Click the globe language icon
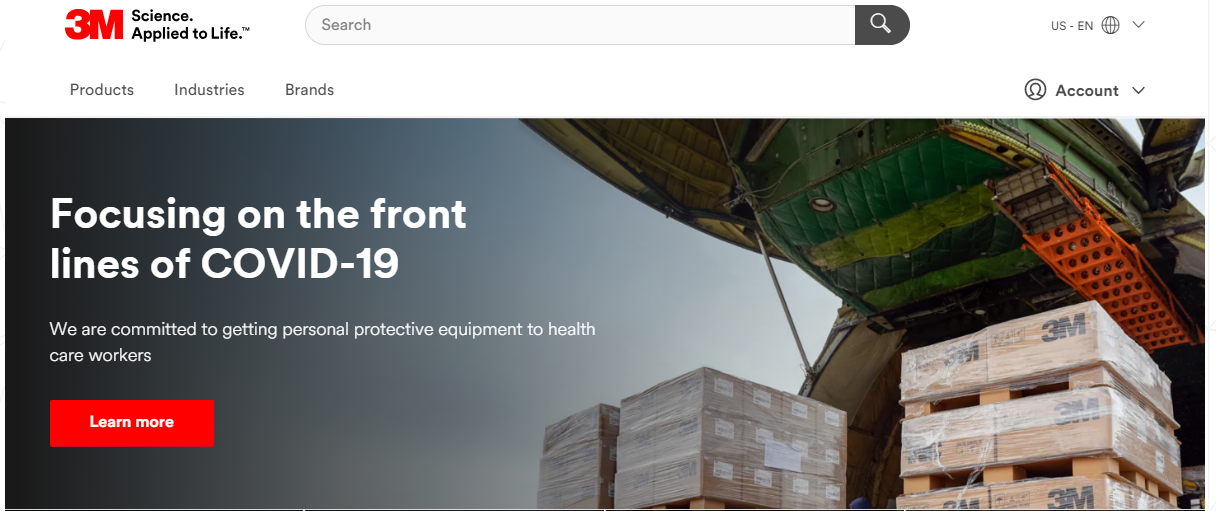Image resolution: width=1216 pixels, height=511 pixels. point(1110,26)
